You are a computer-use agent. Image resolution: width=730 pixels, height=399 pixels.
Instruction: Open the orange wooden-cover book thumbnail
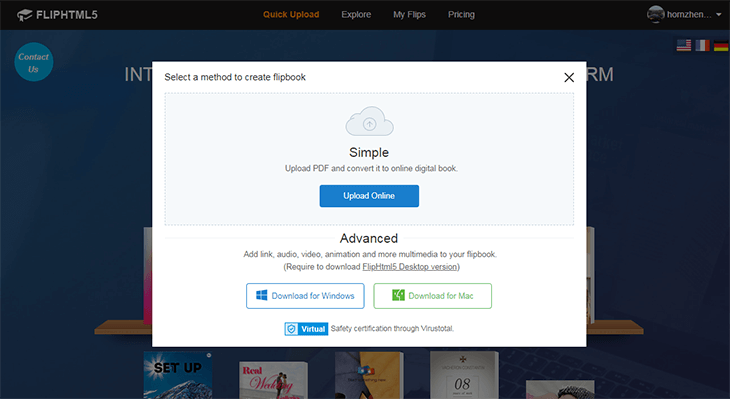[x=369, y=375]
